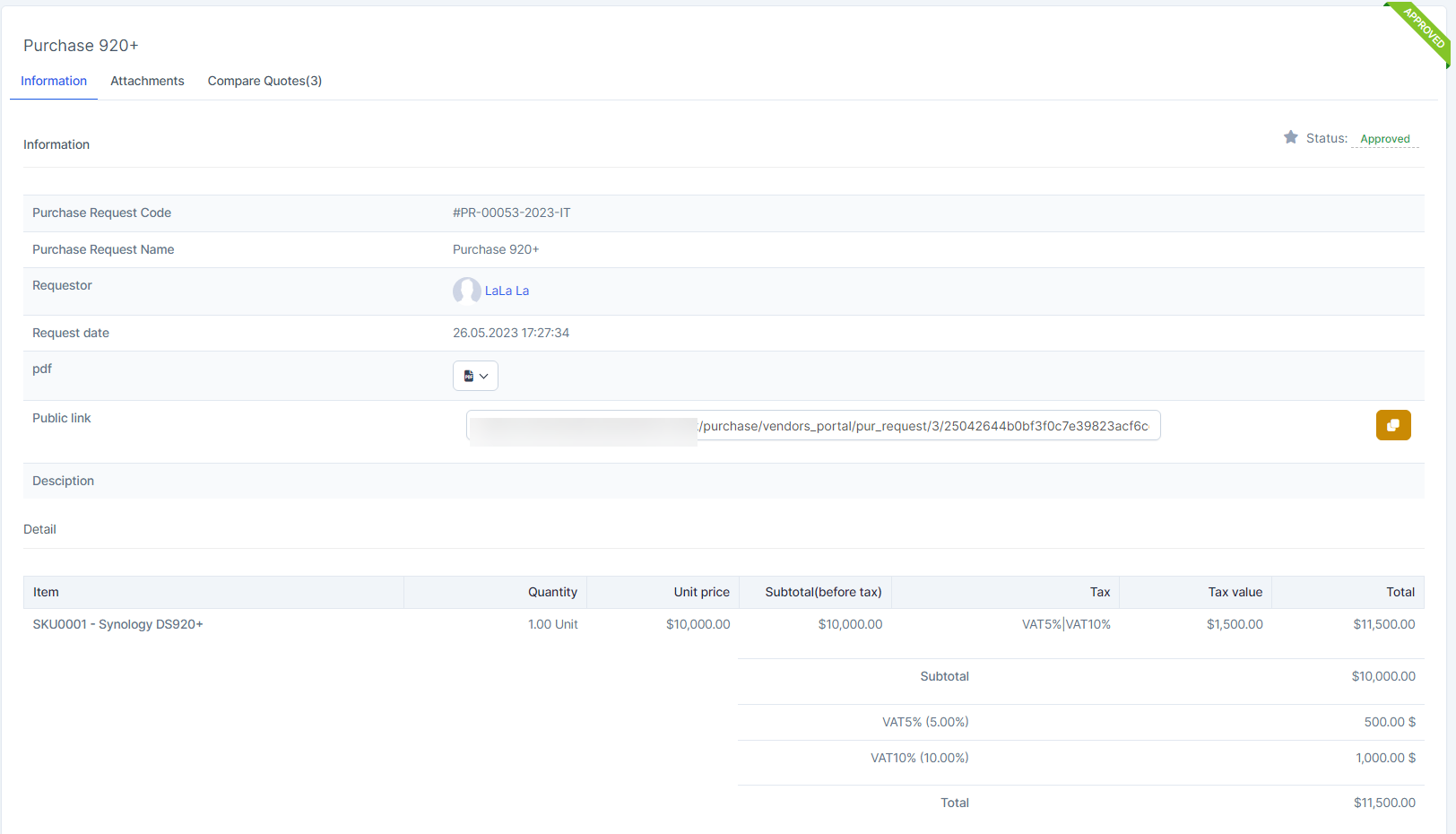Click the requestor avatar image
Viewport: 1456px width, 834px height.
point(466,291)
